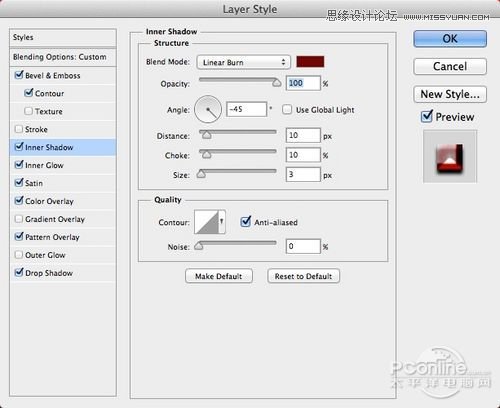Image resolution: width=500 pixels, height=408 pixels.
Task: Select the Outer Glow row label
Action: tap(45, 255)
